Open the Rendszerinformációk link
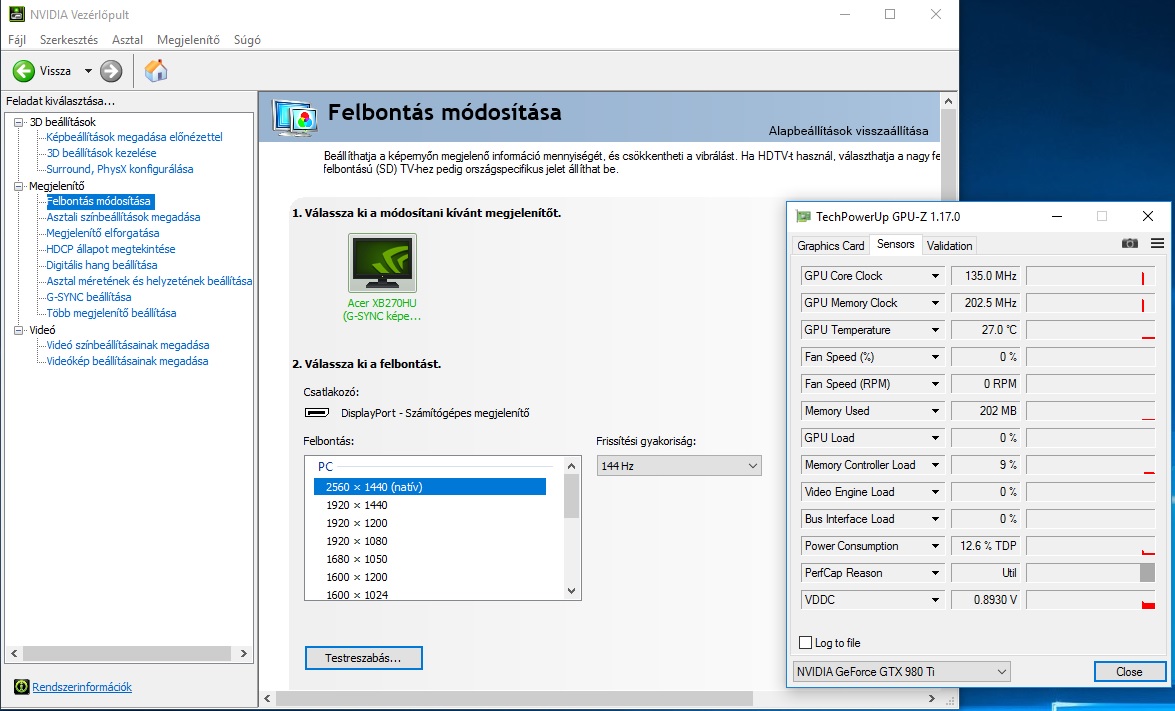The height and width of the screenshot is (711, 1175). (82, 687)
